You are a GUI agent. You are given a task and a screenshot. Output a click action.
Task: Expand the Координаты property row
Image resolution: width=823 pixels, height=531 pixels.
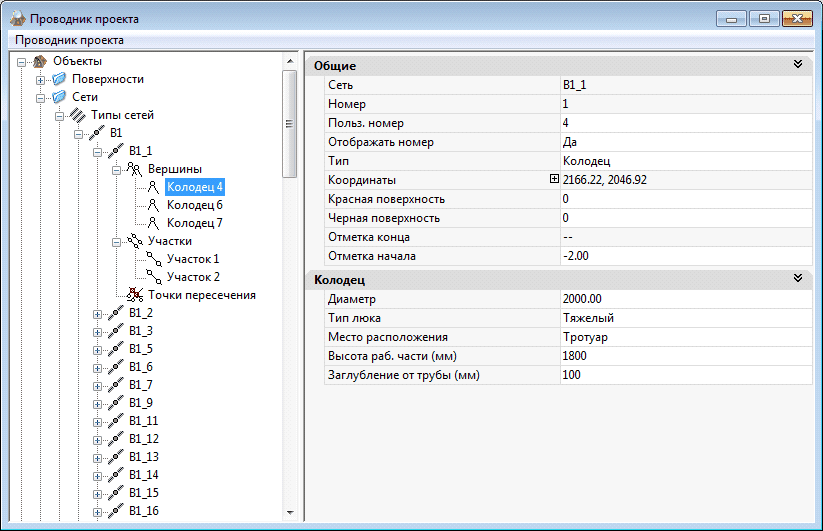[x=554, y=180]
